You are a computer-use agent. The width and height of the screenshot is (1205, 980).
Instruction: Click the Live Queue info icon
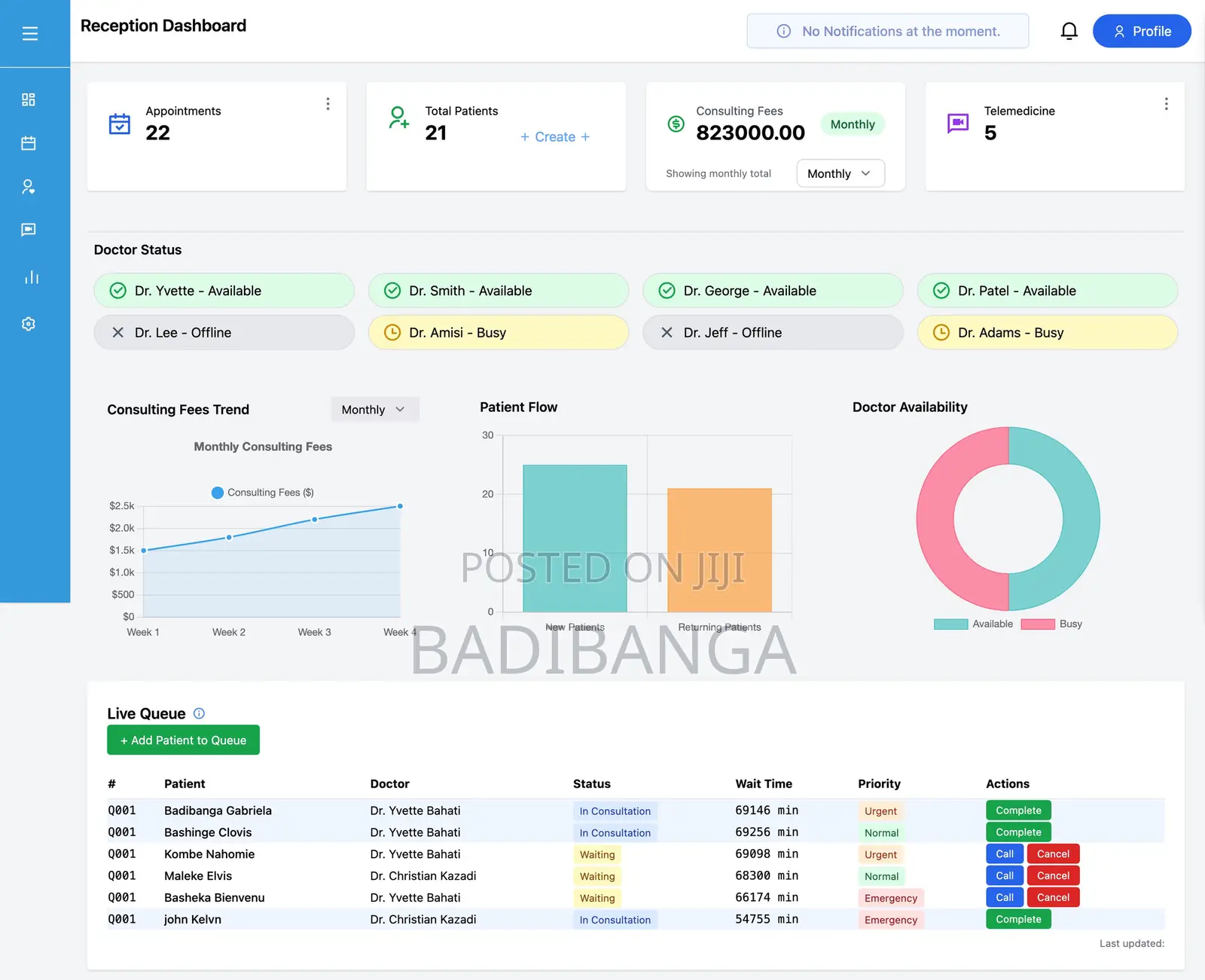point(199,713)
